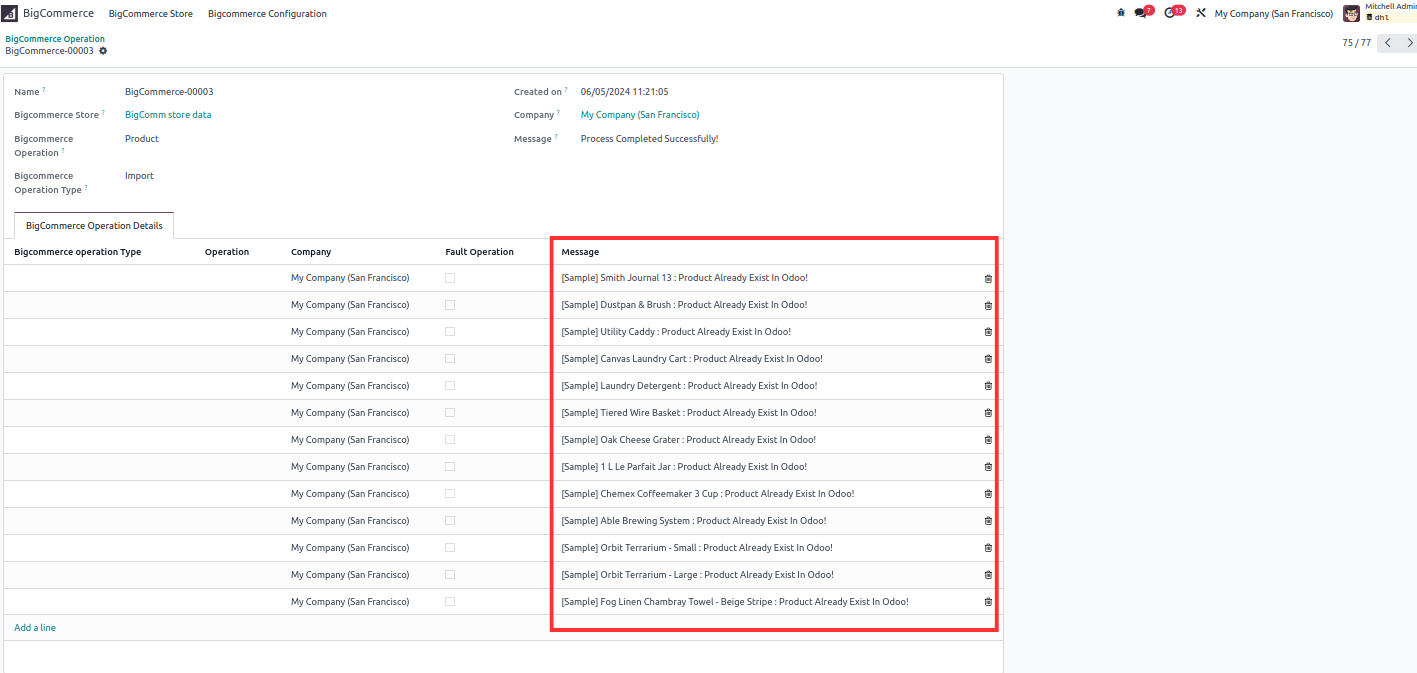This screenshot has height=673, width=1417.
Task: Open the BigCommerce Store menu
Action: [151, 14]
